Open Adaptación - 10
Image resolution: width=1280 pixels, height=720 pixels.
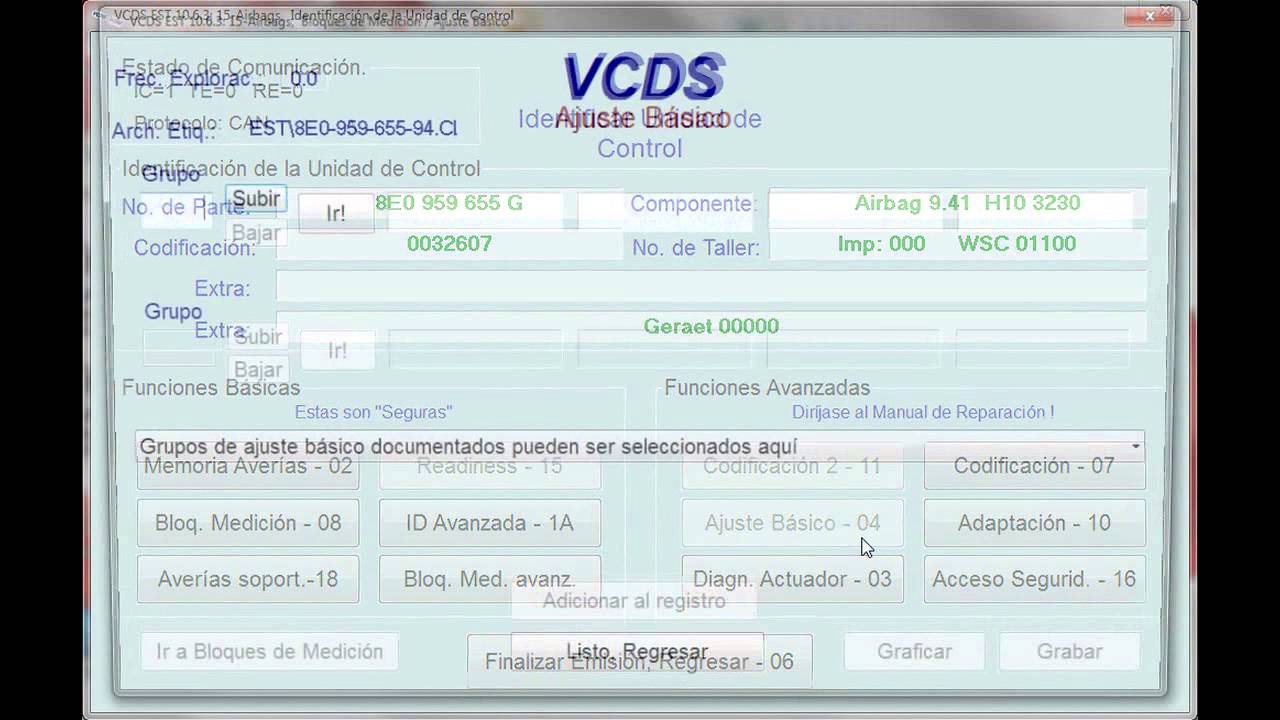point(1034,523)
